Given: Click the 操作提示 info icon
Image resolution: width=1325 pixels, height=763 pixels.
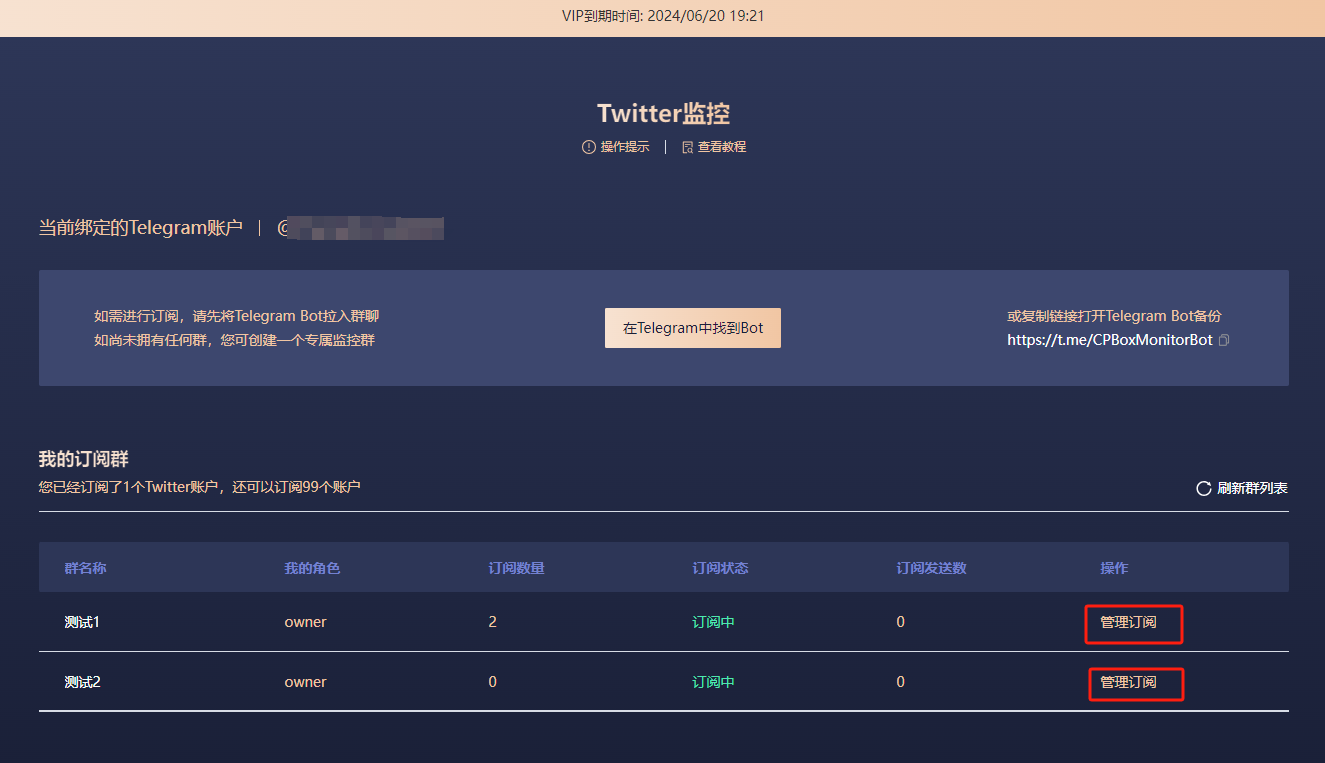Looking at the screenshot, I should click(x=588, y=147).
